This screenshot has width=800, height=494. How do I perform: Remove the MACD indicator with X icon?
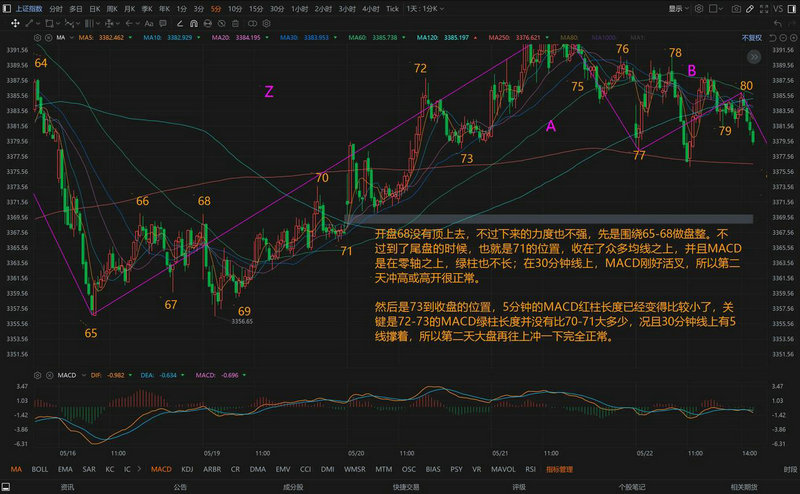click(49, 375)
